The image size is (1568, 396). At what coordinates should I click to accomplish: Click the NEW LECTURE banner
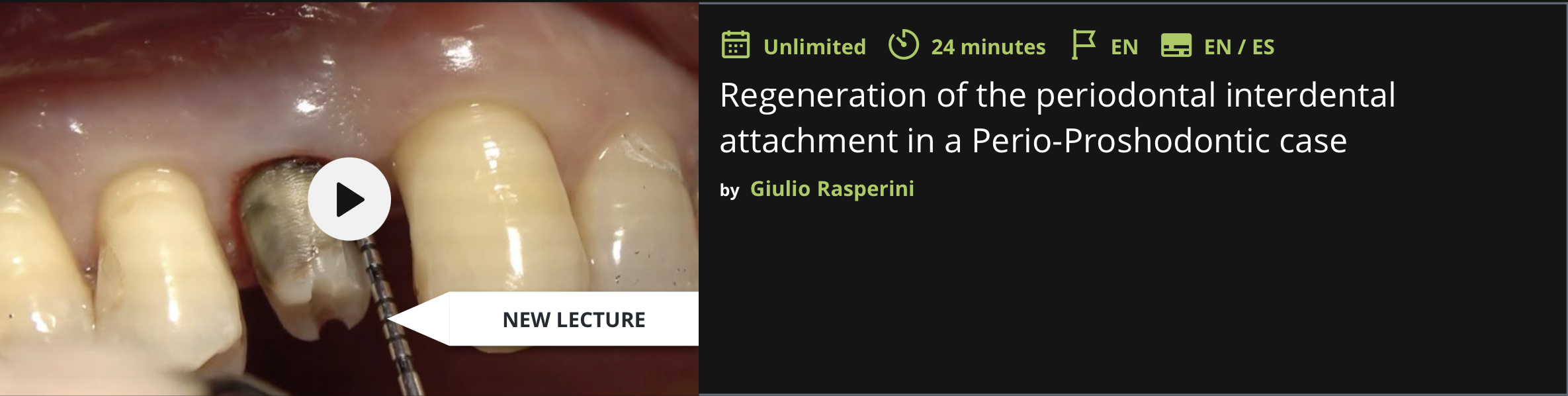(x=574, y=319)
